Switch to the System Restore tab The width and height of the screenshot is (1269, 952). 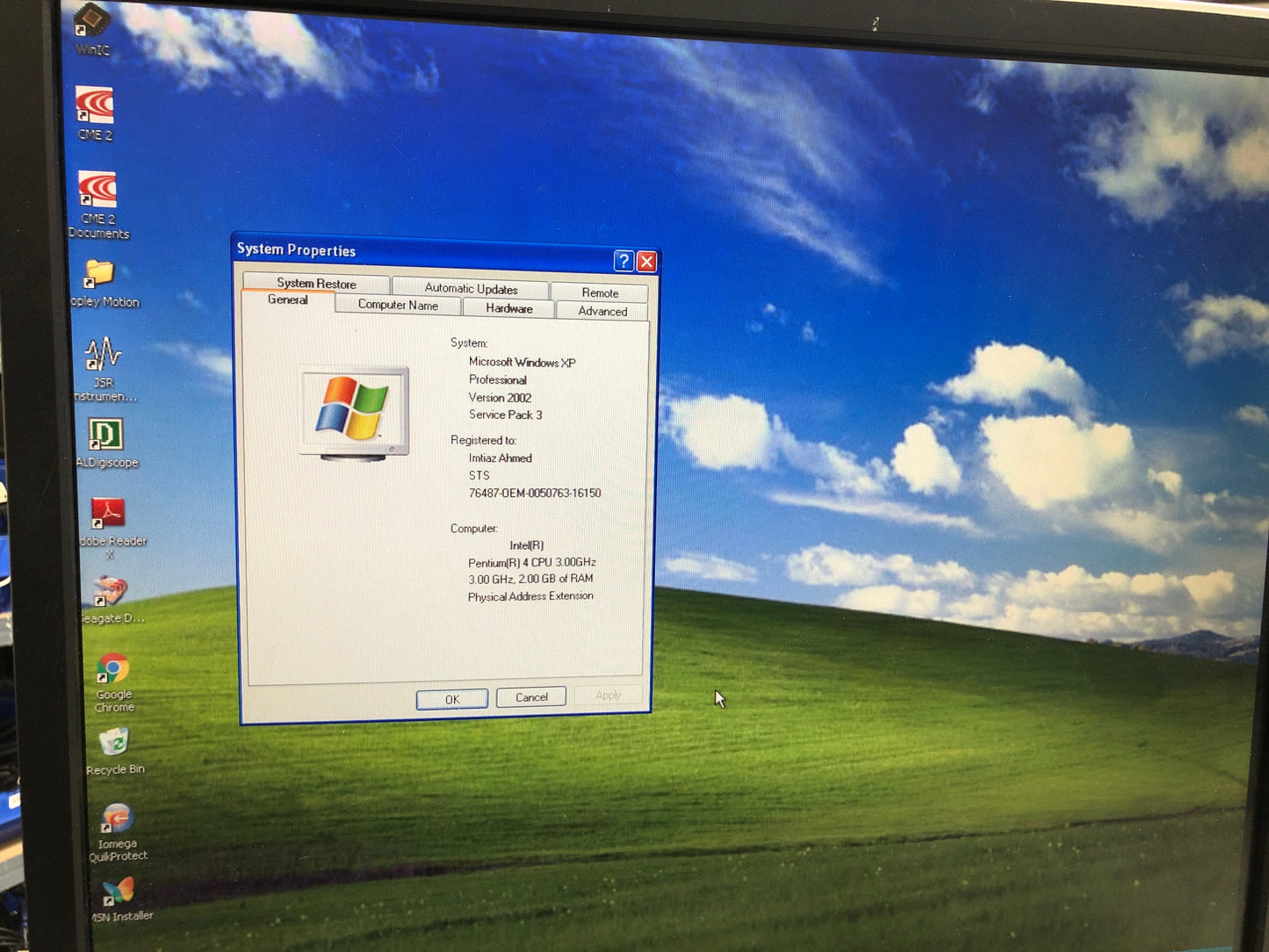click(316, 284)
